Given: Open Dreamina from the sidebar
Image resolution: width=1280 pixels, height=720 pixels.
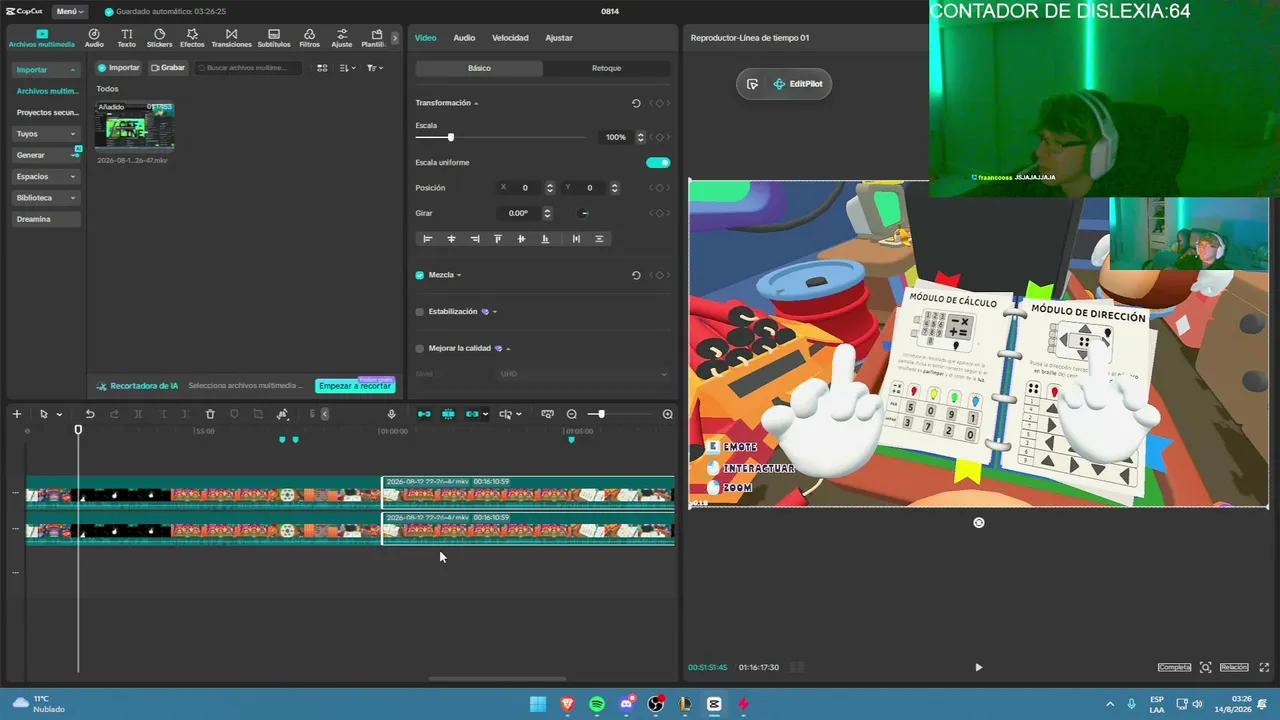Looking at the screenshot, I should tap(46, 219).
